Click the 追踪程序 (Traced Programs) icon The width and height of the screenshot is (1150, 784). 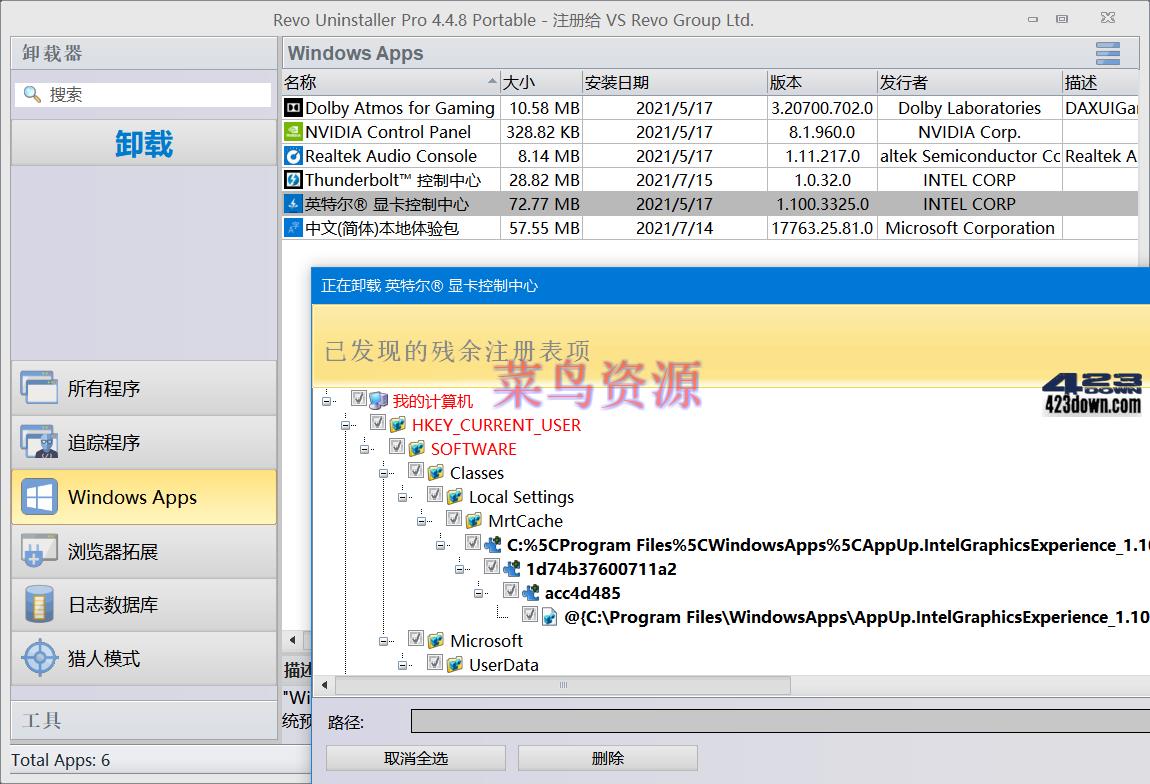[37, 442]
